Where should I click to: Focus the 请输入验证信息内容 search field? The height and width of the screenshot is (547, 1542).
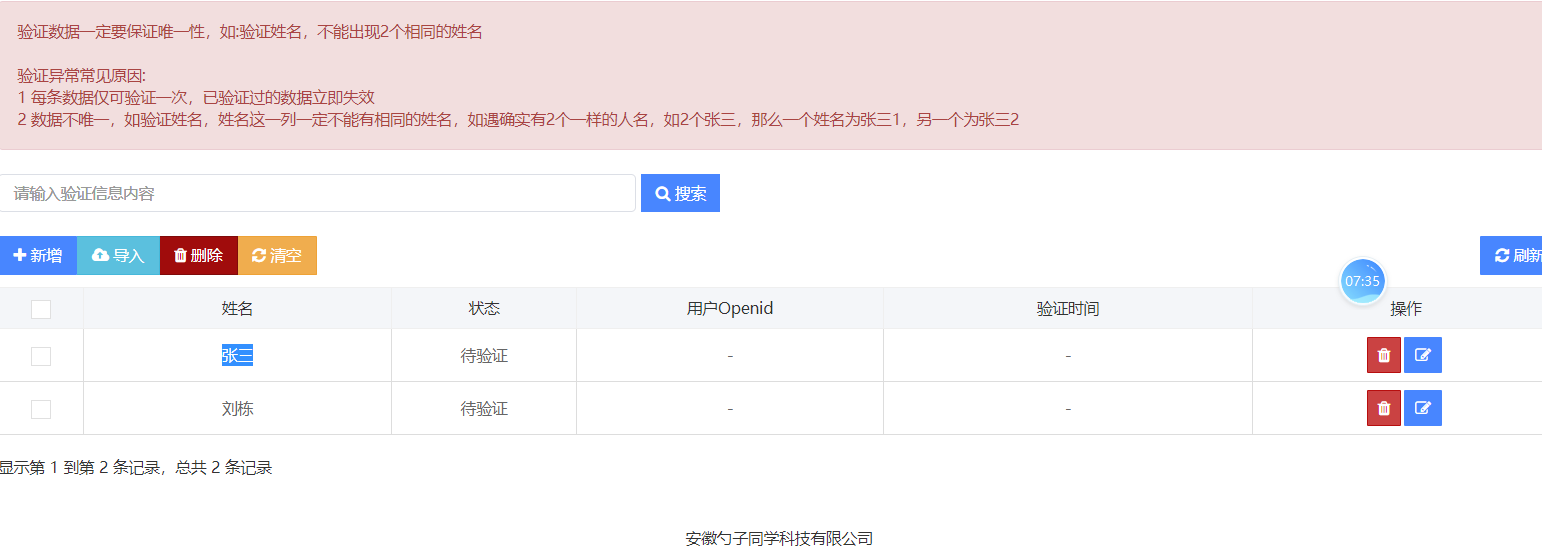coord(317,193)
